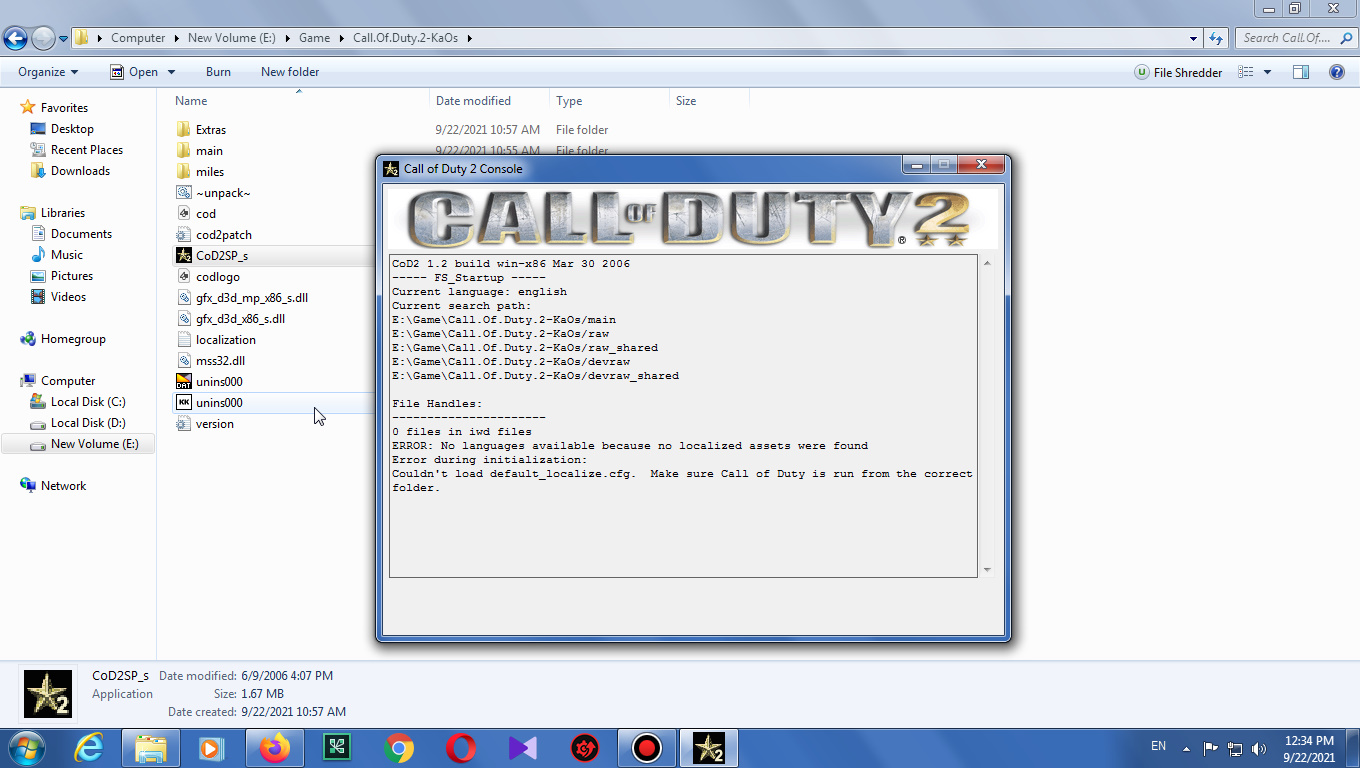Viewport: 1360px width, 768px height.
Task: Click New folder in the toolbar
Action: (x=290, y=72)
